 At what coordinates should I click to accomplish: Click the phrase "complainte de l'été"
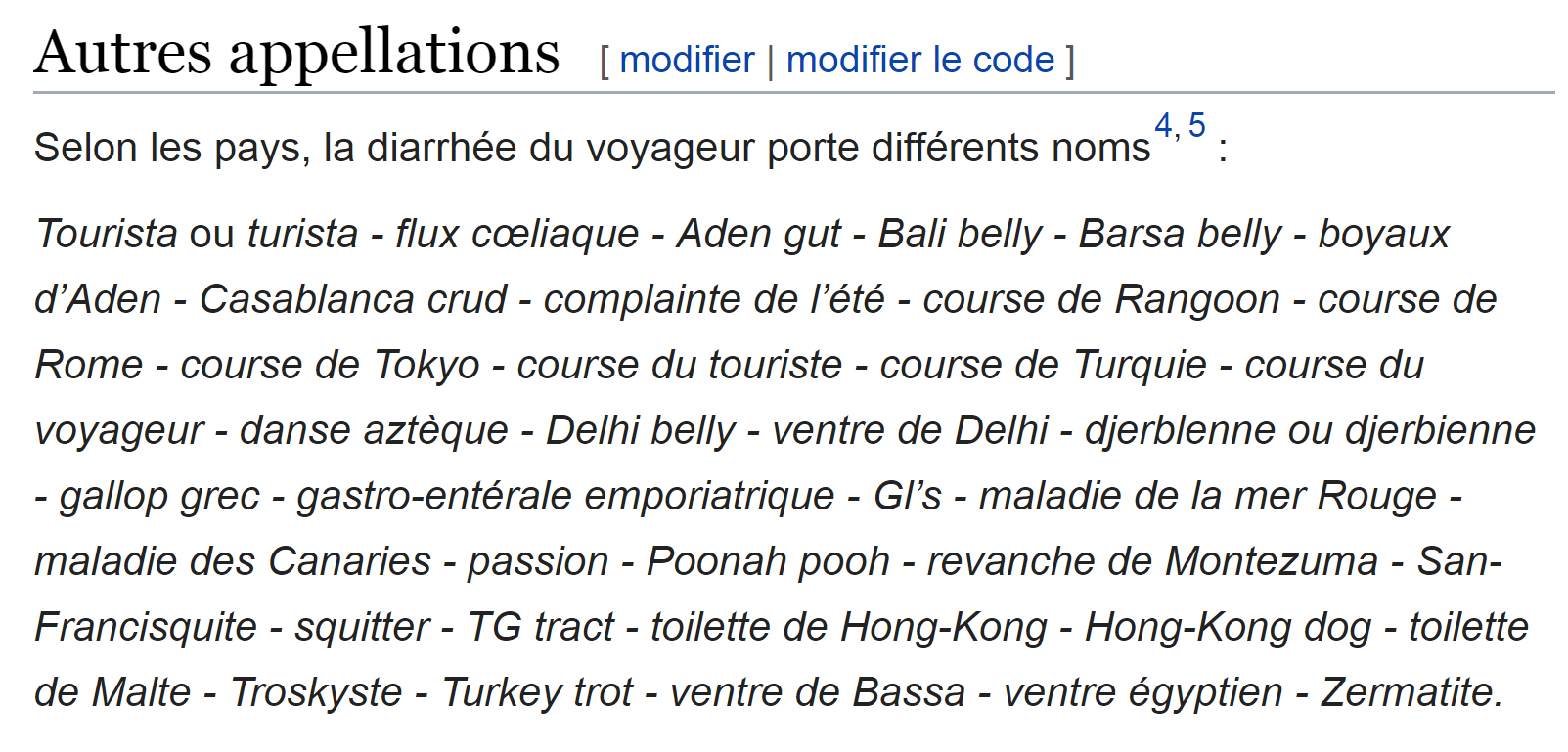(714, 299)
